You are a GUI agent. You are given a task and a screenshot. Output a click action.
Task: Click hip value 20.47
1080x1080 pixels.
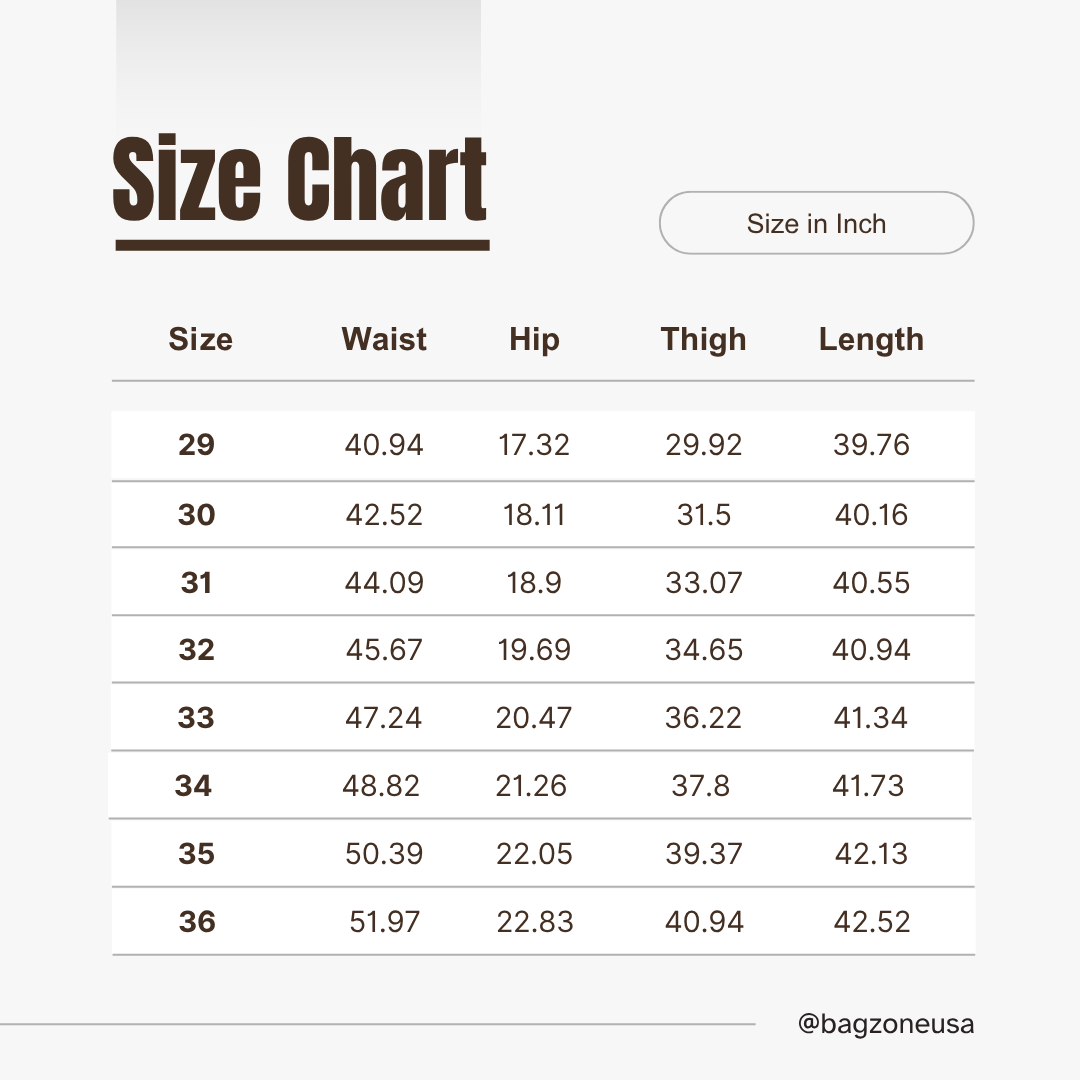[534, 718]
